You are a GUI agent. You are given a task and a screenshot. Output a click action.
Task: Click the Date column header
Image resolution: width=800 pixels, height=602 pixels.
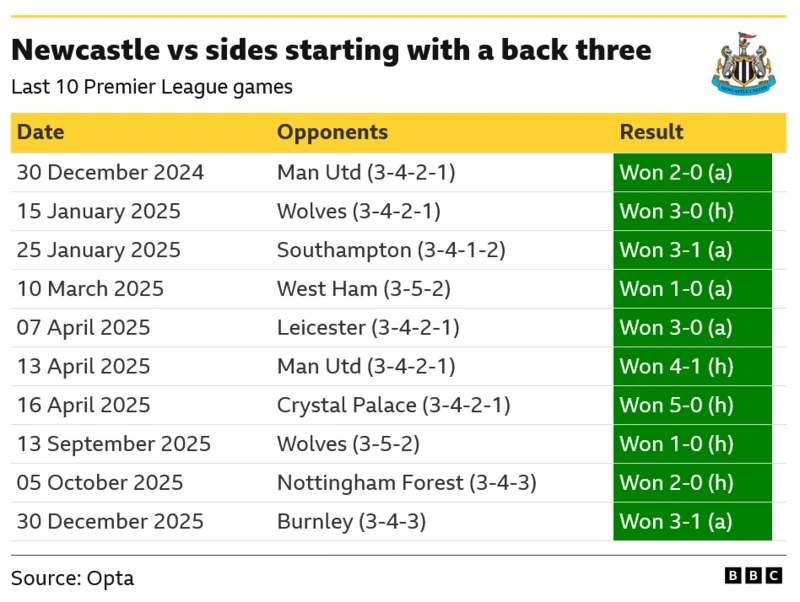41,132
